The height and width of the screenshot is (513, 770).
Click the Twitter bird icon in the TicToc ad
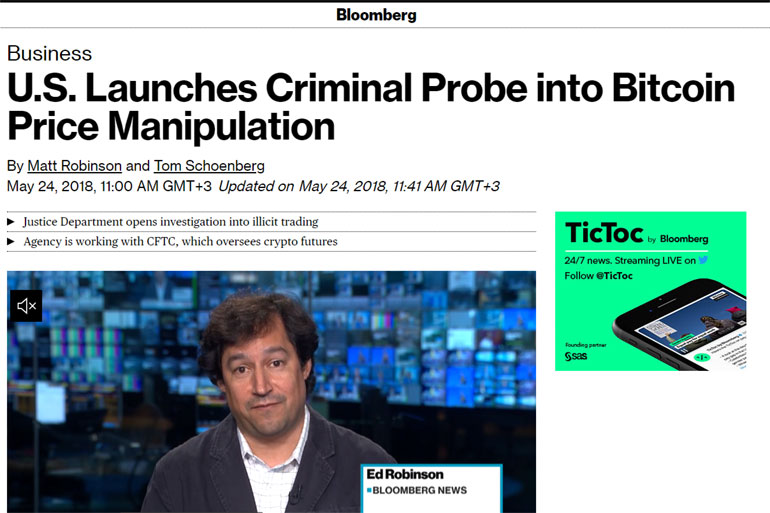[704, 260]
